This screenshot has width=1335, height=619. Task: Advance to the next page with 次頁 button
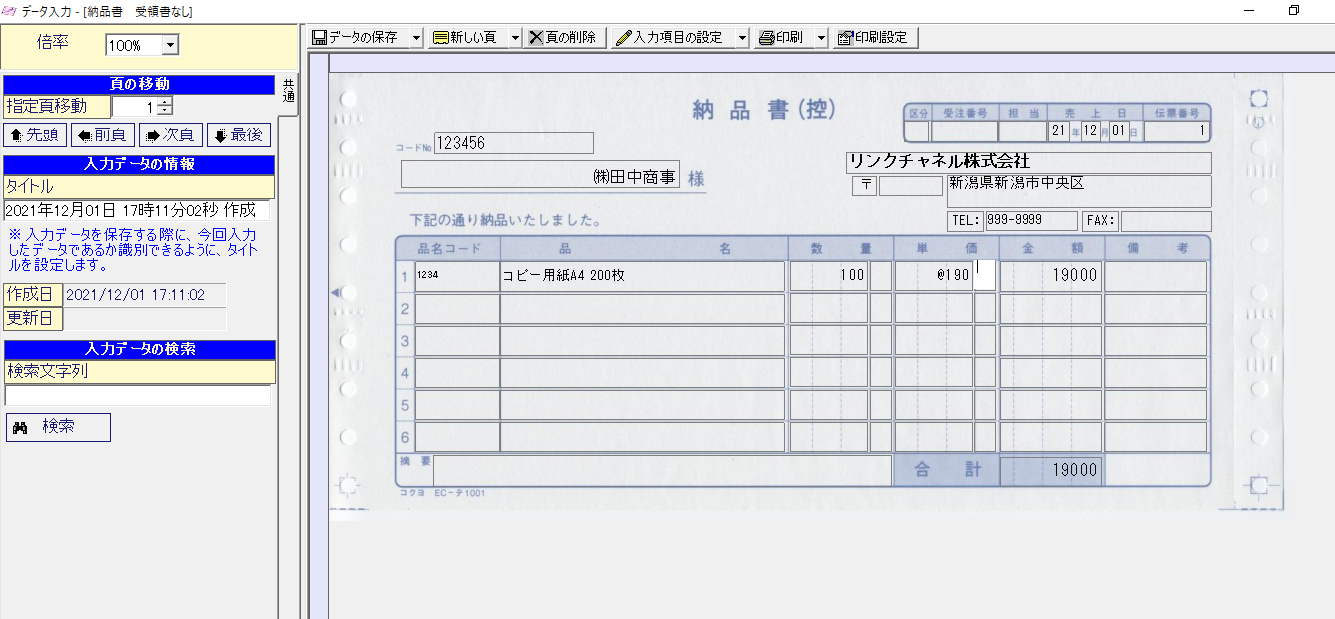coord(169,135)
